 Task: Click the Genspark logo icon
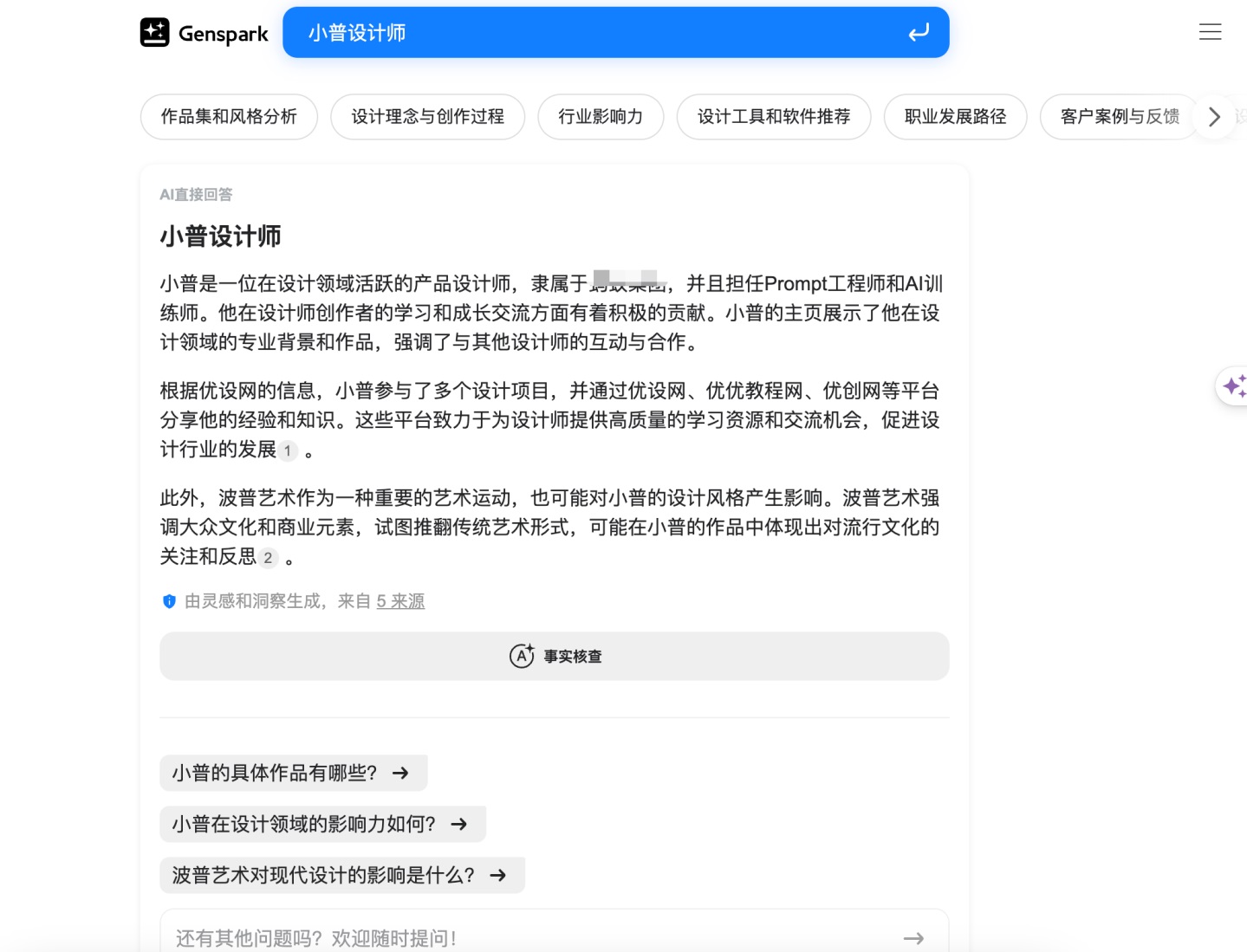(x=155, y=33)
